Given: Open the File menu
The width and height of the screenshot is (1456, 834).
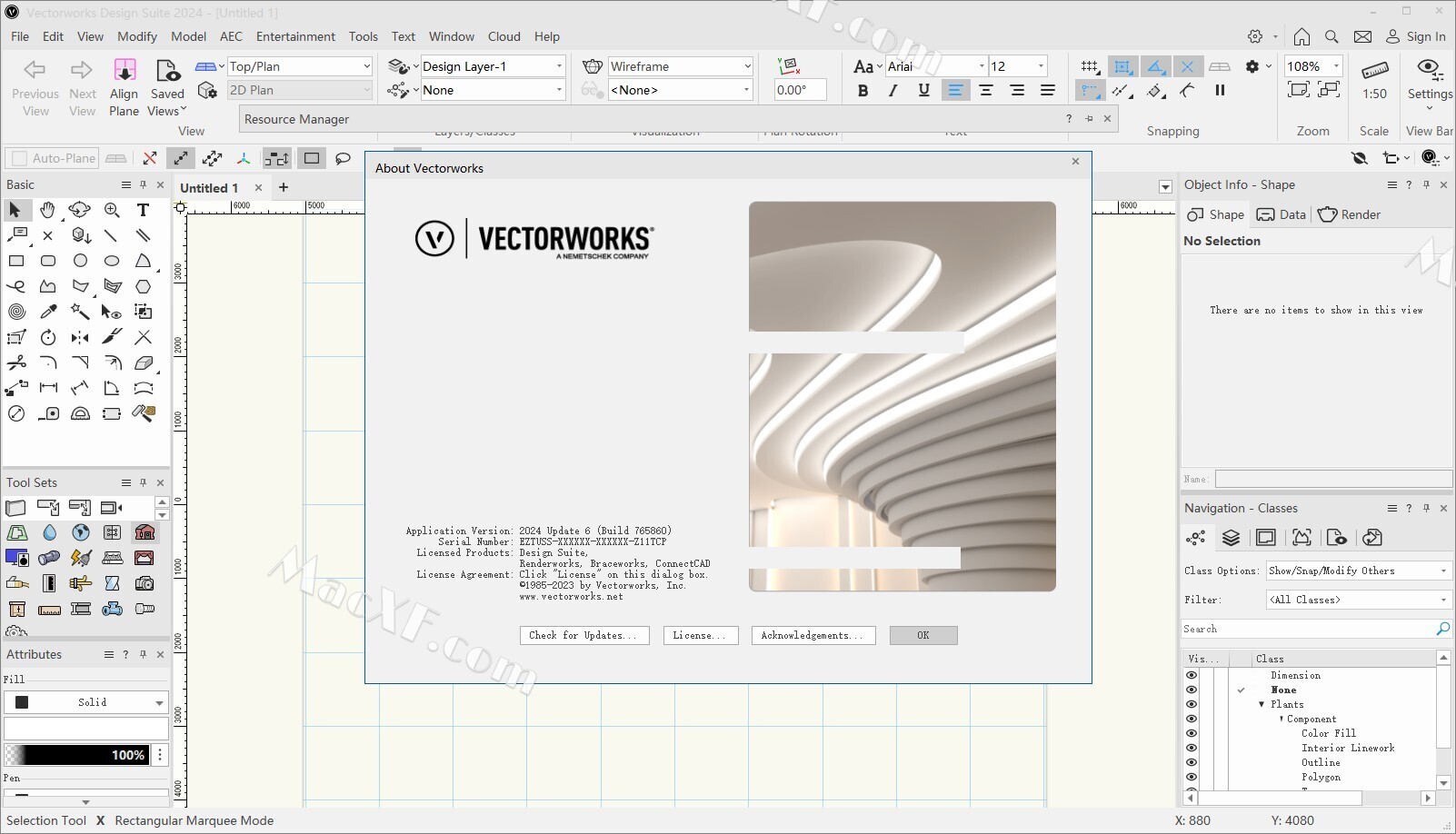Looking at the screenshot, I should click(x=20, y=36).
